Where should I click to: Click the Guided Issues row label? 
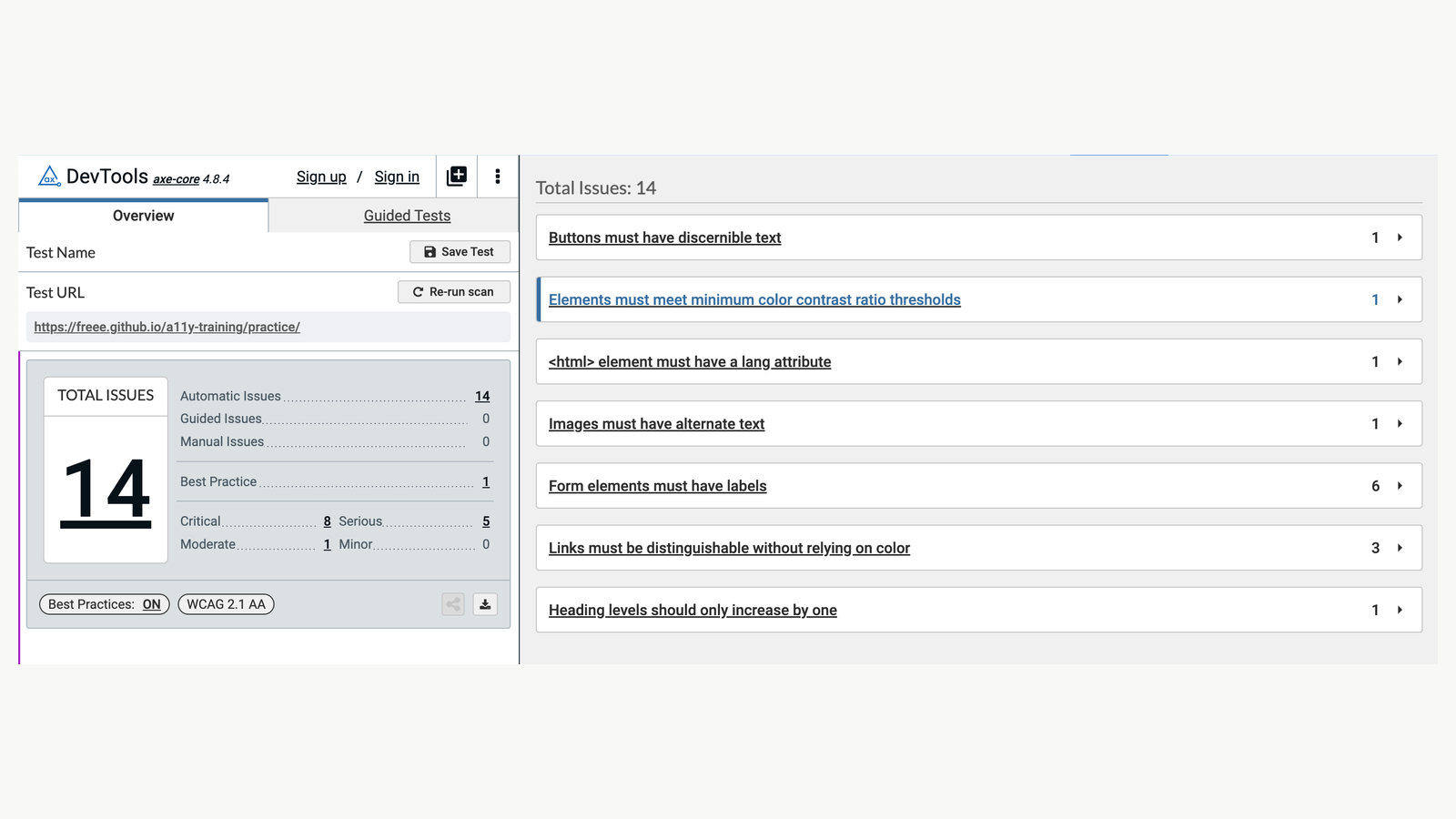point(221,419)
